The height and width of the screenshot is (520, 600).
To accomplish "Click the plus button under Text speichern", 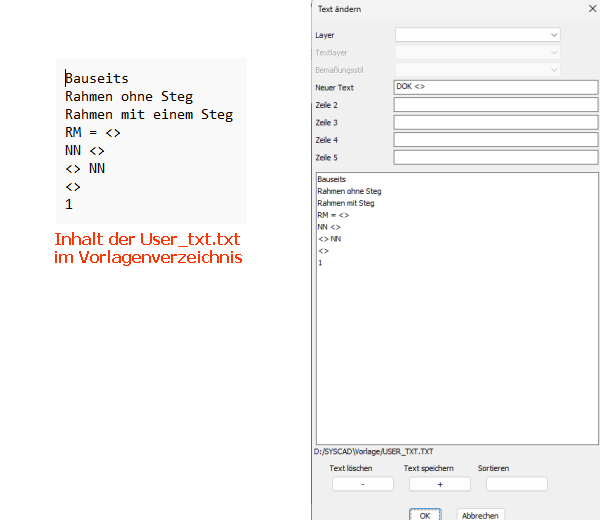I will click(439, 484).
